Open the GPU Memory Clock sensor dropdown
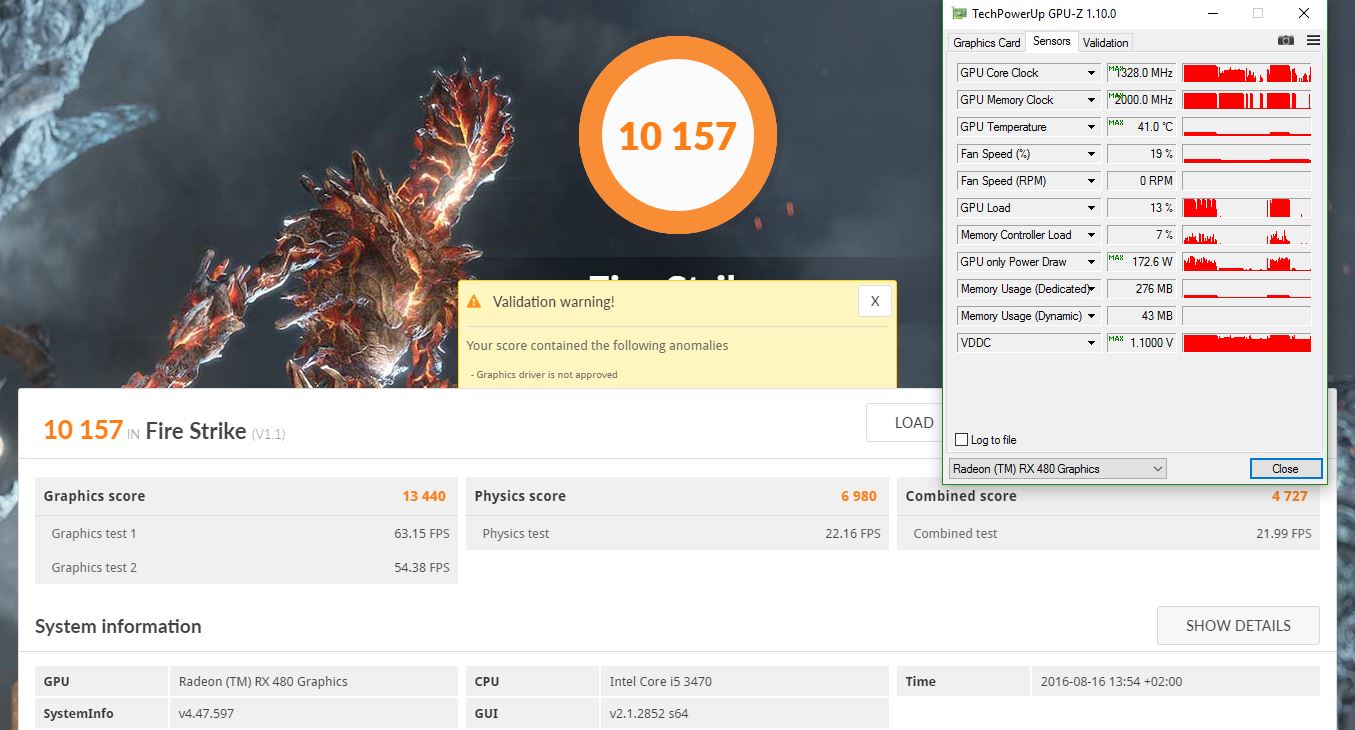This screenshot has height=730, width=1355. click(x=1092, y=100)
